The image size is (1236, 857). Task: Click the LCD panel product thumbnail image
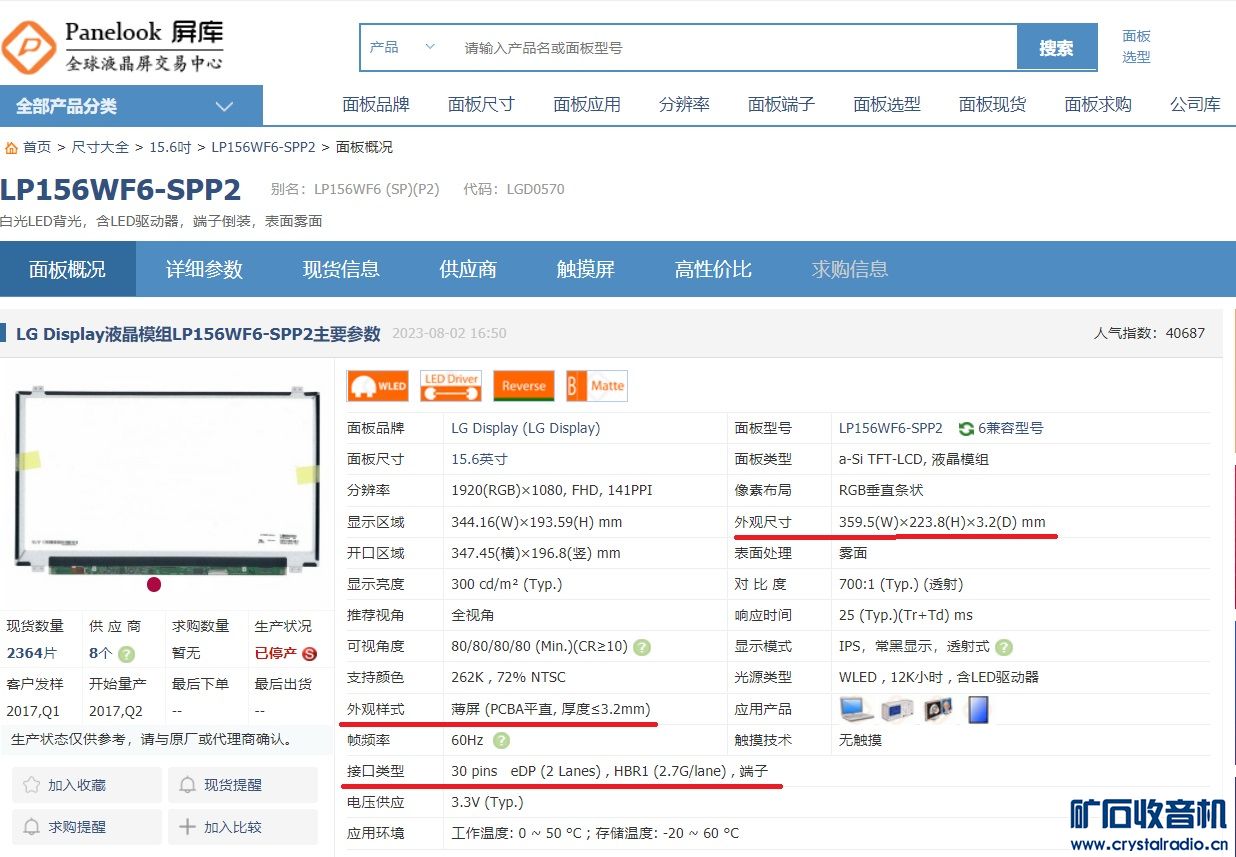[167, 478]
